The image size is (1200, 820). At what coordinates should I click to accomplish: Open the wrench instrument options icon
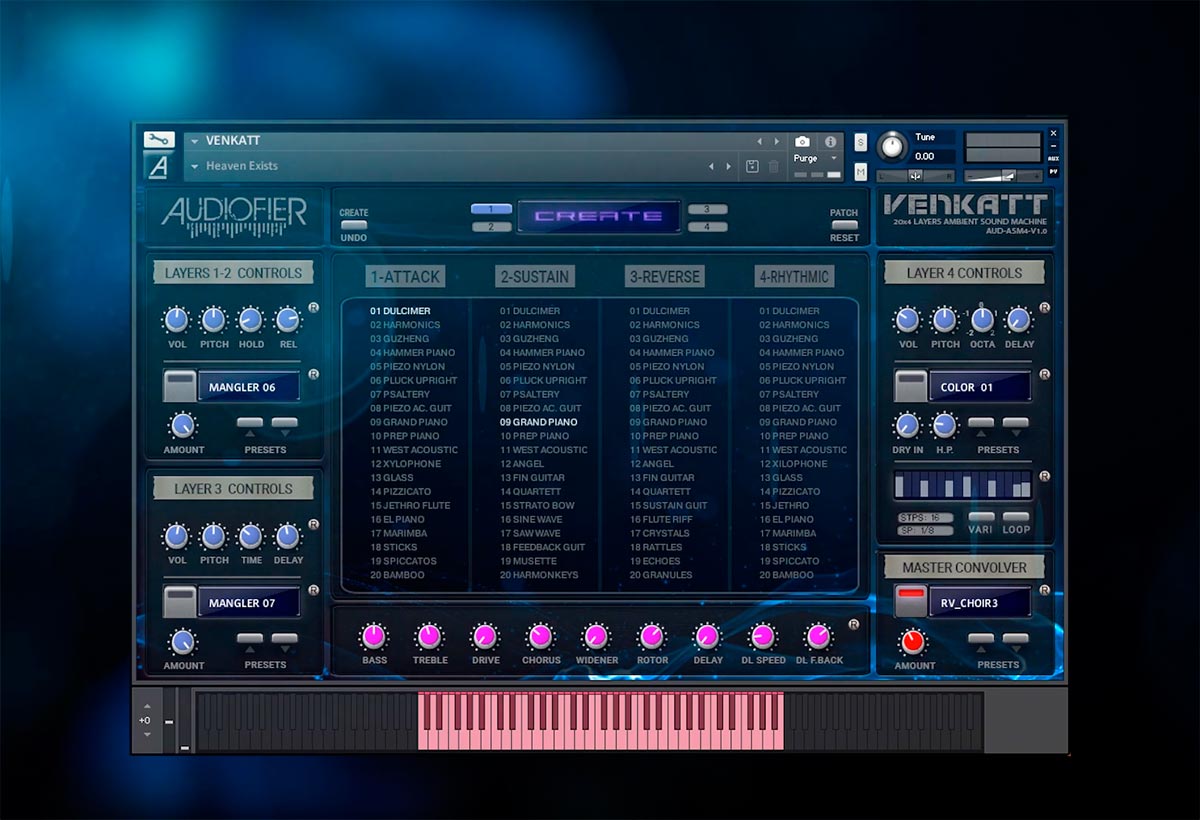tap(159, 140)
